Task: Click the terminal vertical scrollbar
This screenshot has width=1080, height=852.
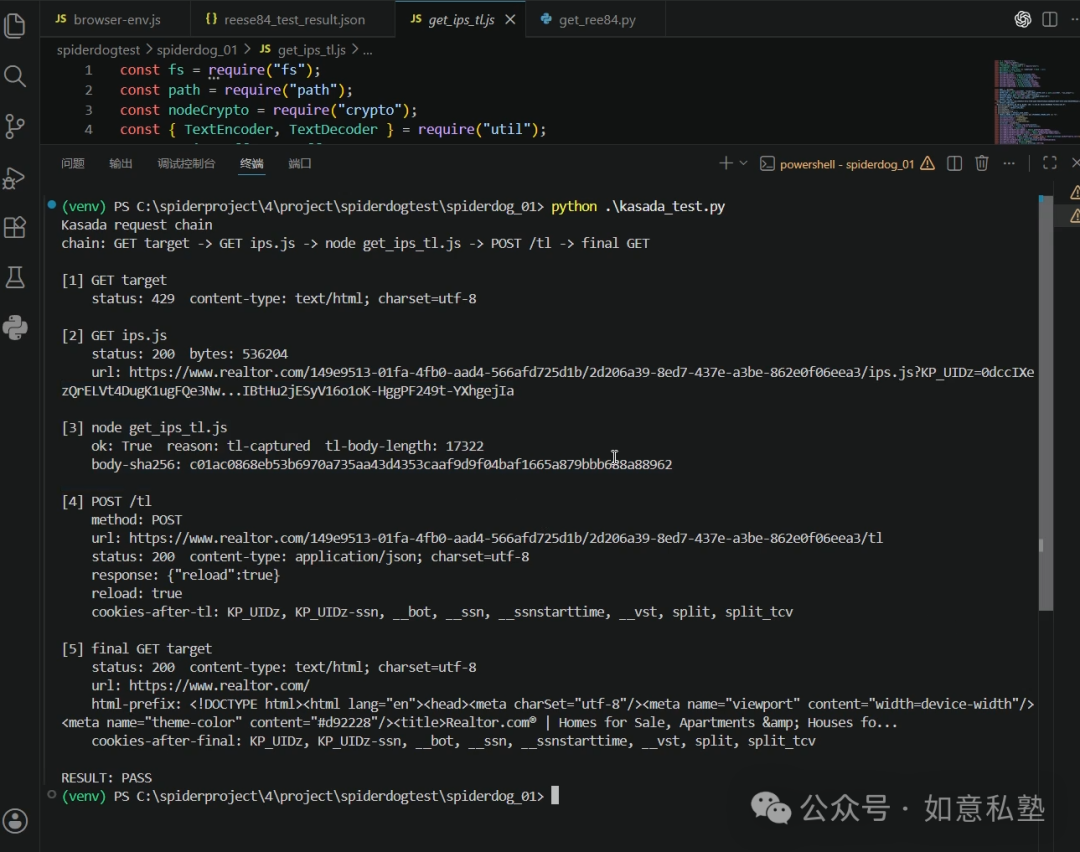Action: pos(1045,404)
